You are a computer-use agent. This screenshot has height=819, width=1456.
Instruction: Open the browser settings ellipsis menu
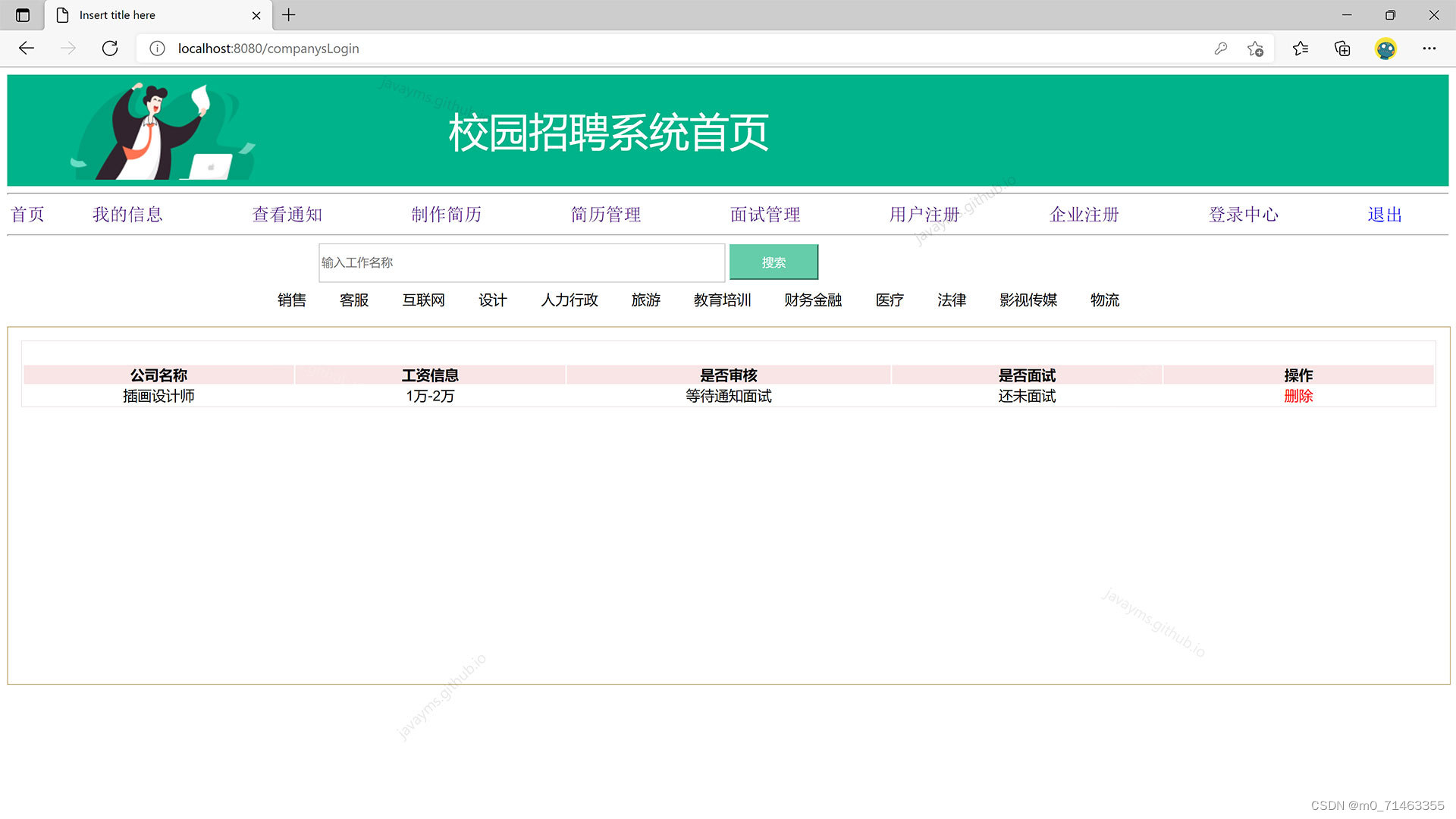coord(1429,49)
